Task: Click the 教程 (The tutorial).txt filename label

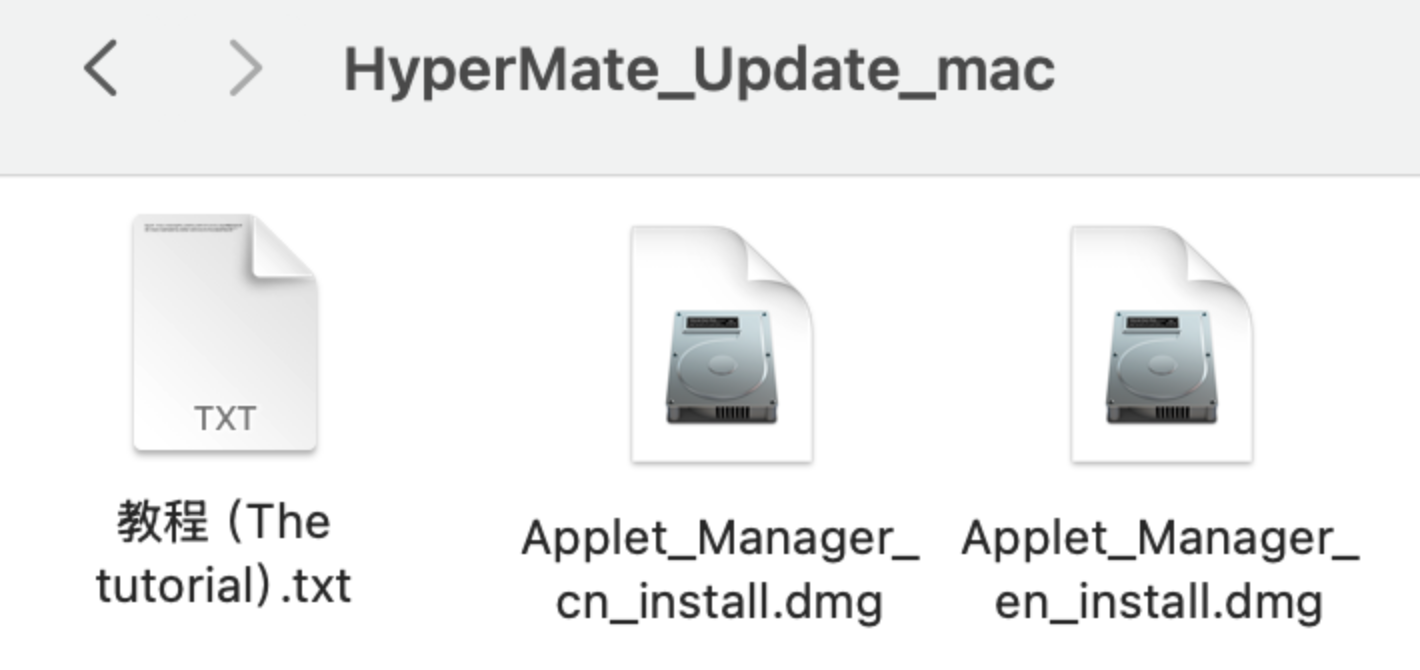Action: pyautogui.click(x=224, y=553)
